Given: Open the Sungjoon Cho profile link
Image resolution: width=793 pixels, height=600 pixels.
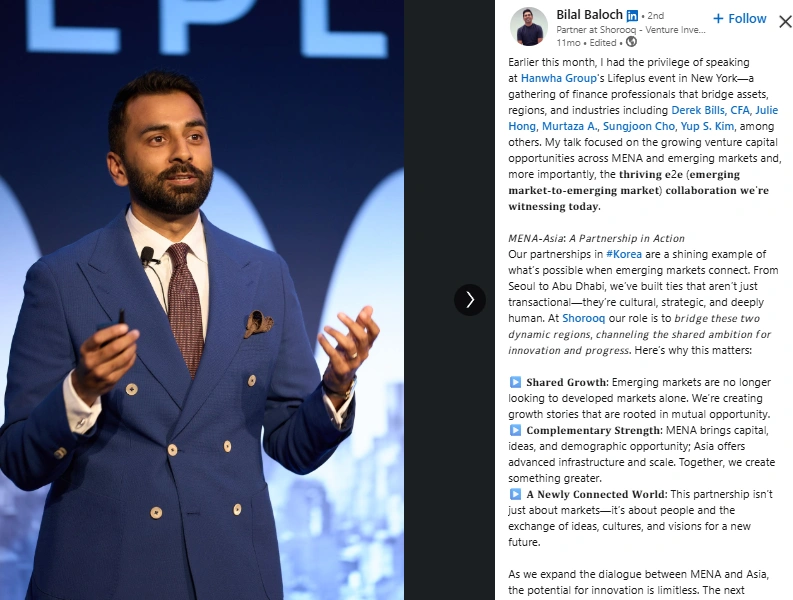Looking at the screenshot, I should click(x=639, y=126).
